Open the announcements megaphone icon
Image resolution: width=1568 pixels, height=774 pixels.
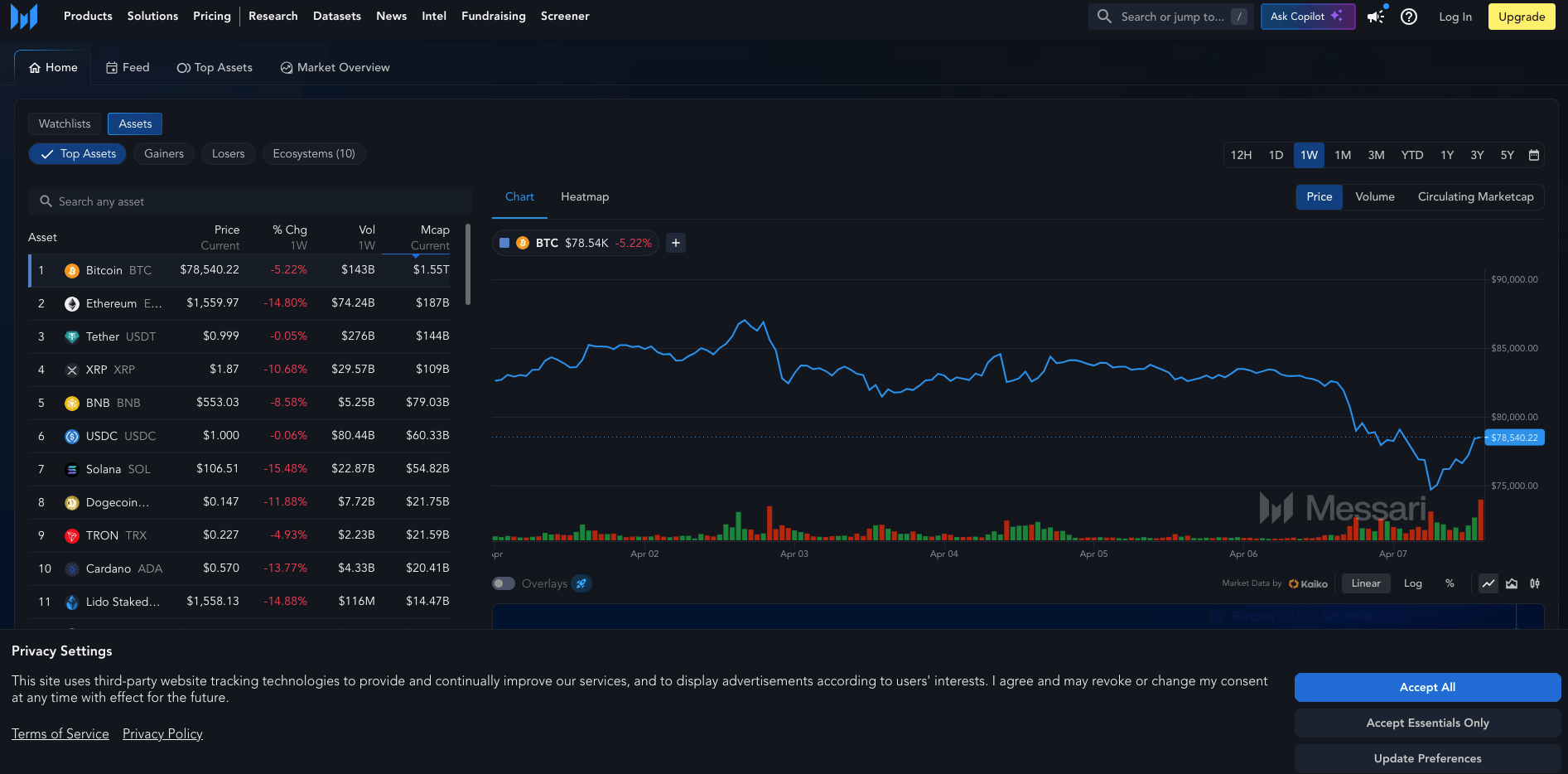click(1376, 17)
